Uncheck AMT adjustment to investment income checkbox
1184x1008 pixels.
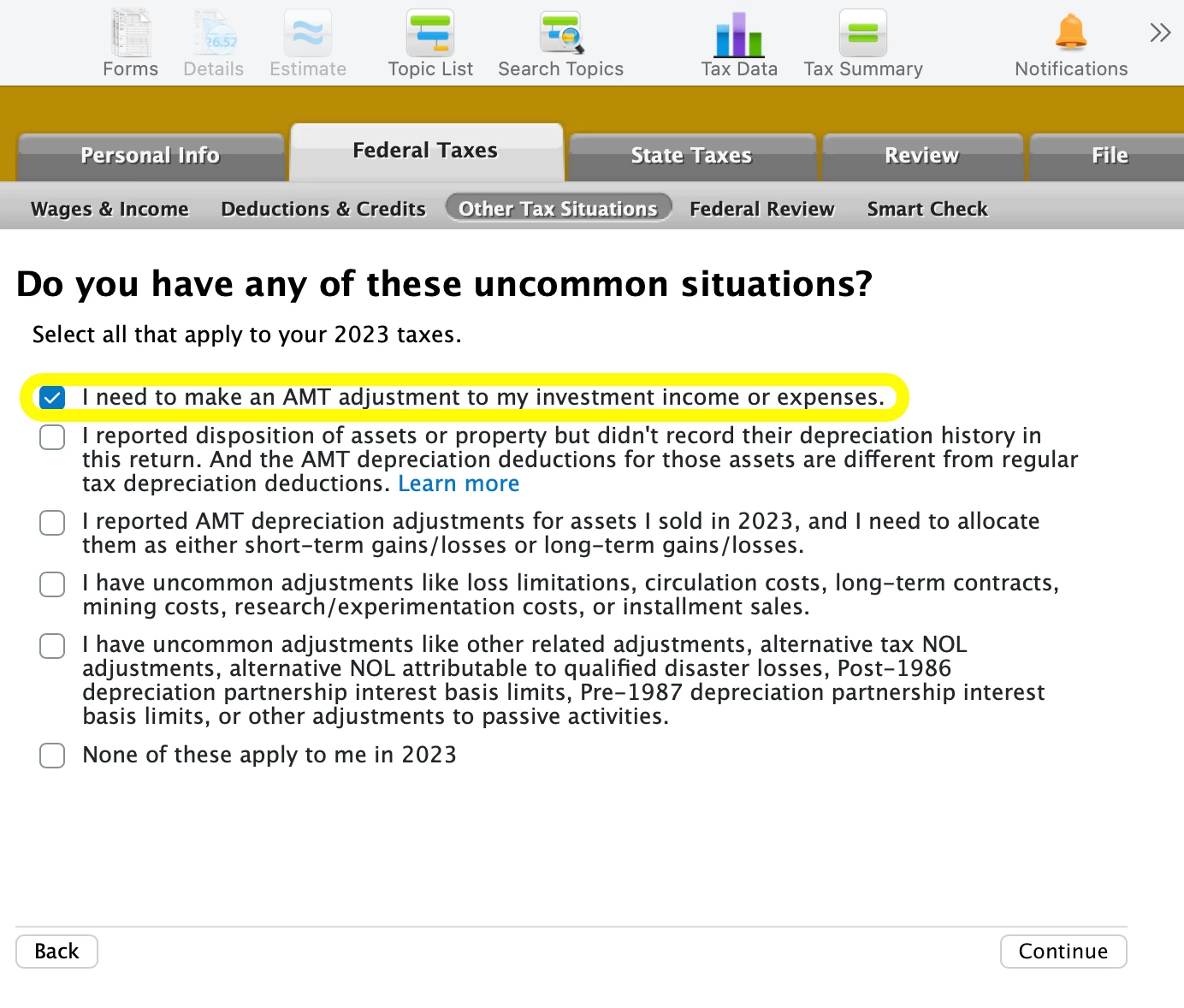click(x=52, y=397)
